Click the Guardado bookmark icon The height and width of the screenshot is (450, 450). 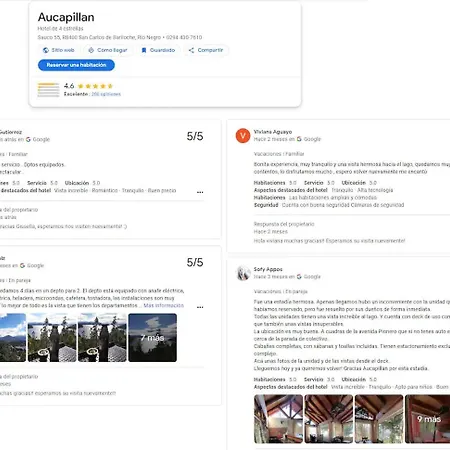point(144,50)
